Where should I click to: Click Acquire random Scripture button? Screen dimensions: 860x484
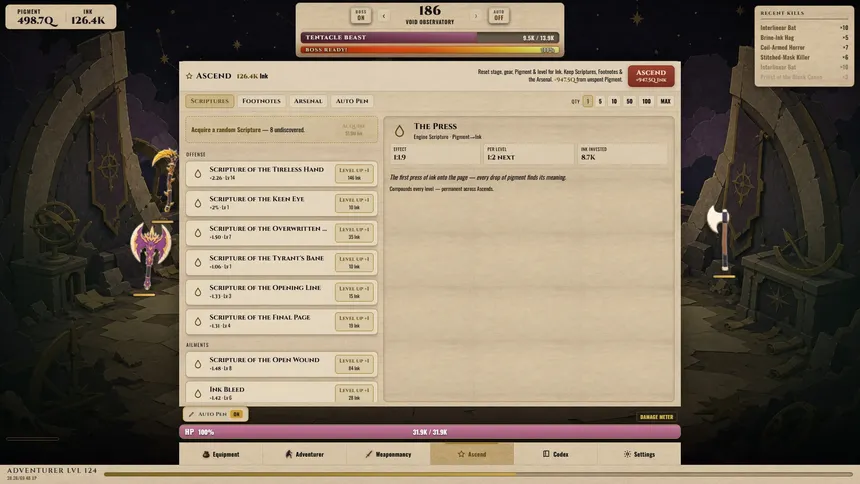pos(354,130)
